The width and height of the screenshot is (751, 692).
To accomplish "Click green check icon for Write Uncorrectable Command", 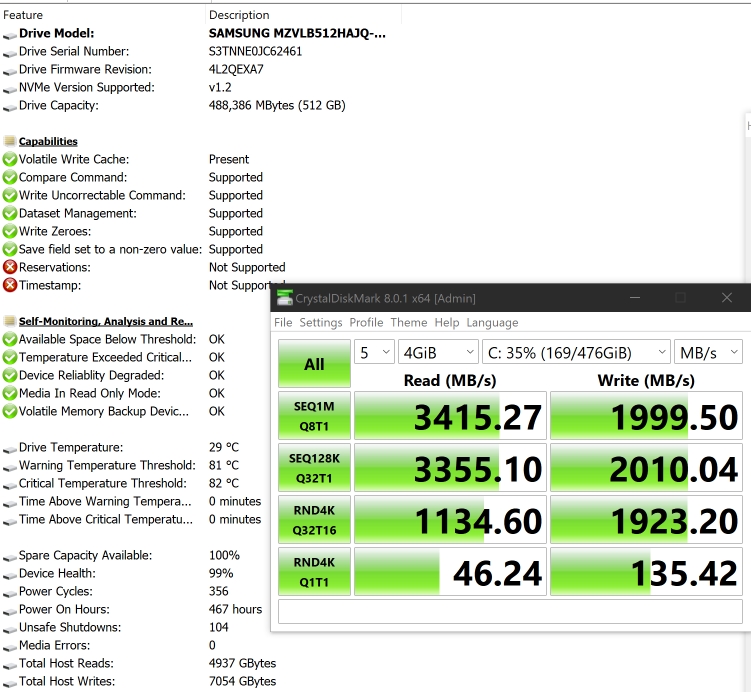I will [10, 195].
